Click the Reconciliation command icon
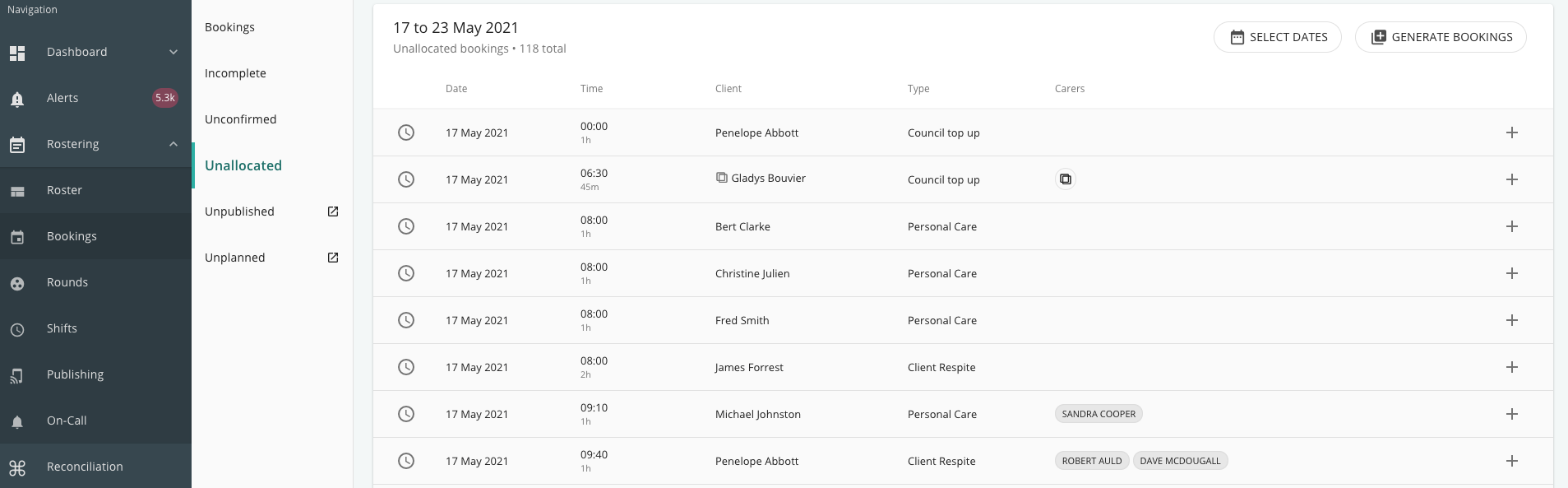The width and height of the screenshot is (1568, 488). click(17, 468)
